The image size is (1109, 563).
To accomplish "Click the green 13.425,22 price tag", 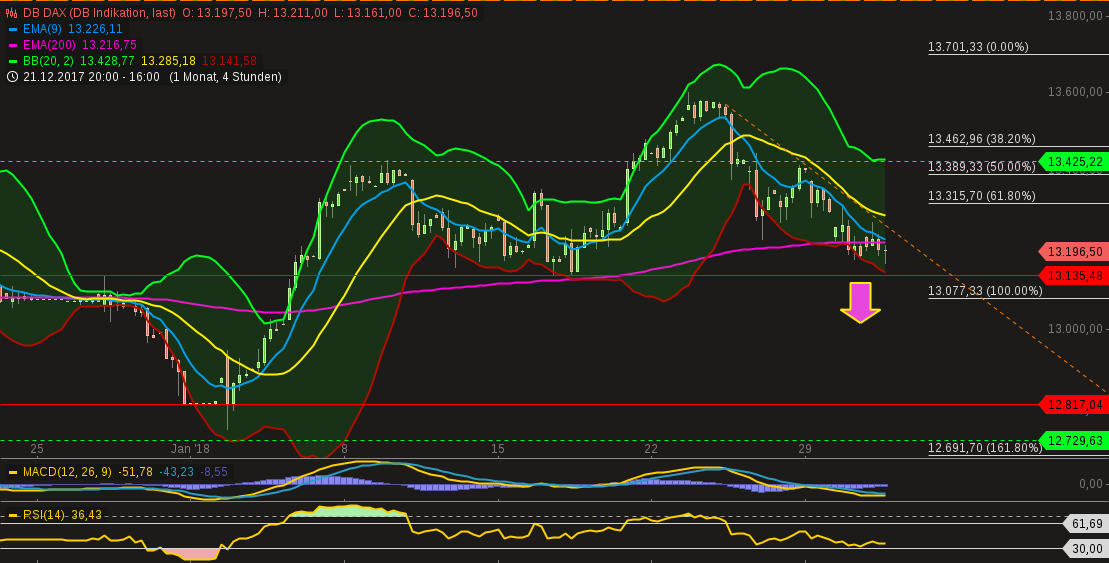I will [x=1072, y=162].
